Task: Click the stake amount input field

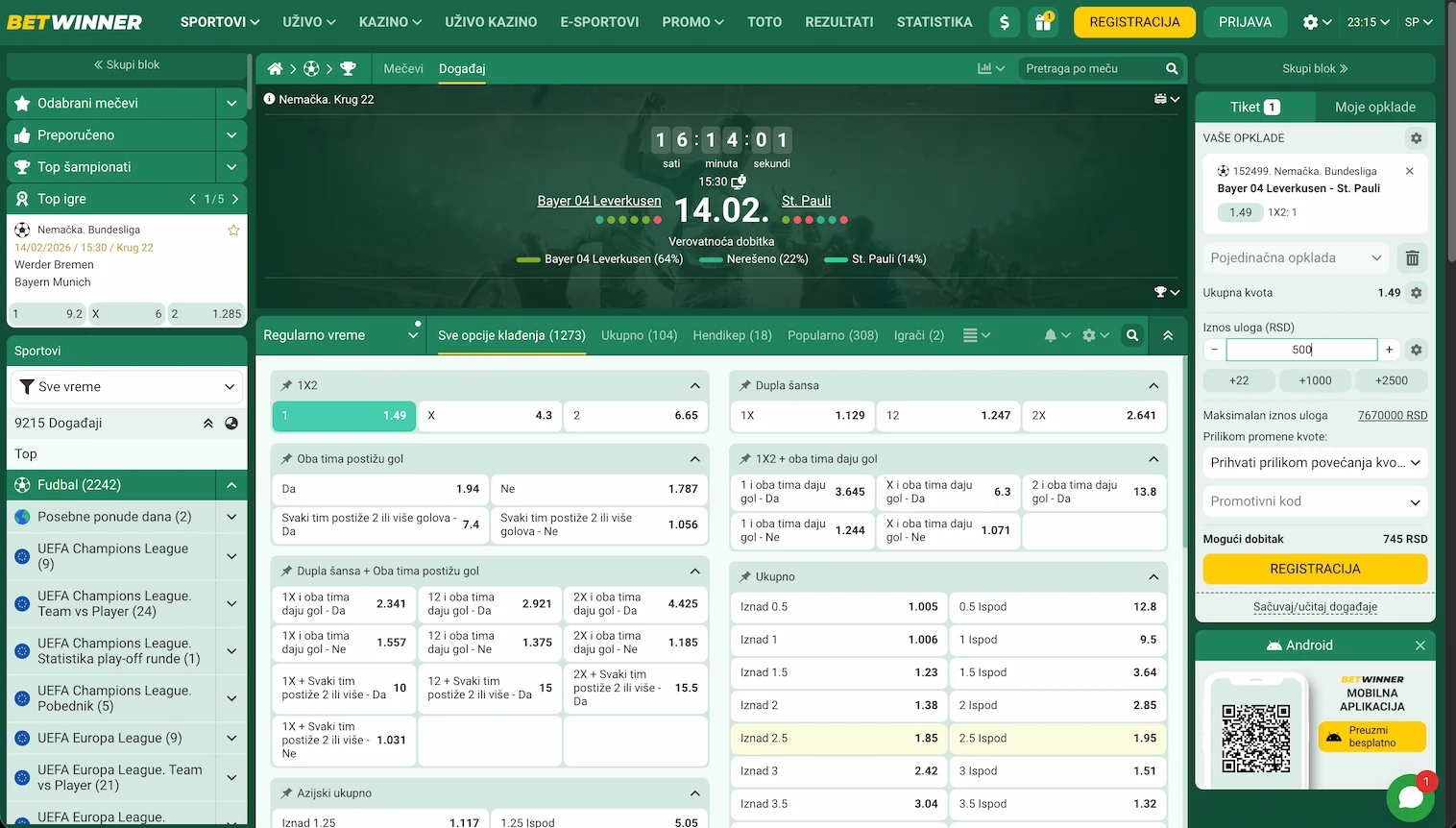Action: pos(1301,350)
